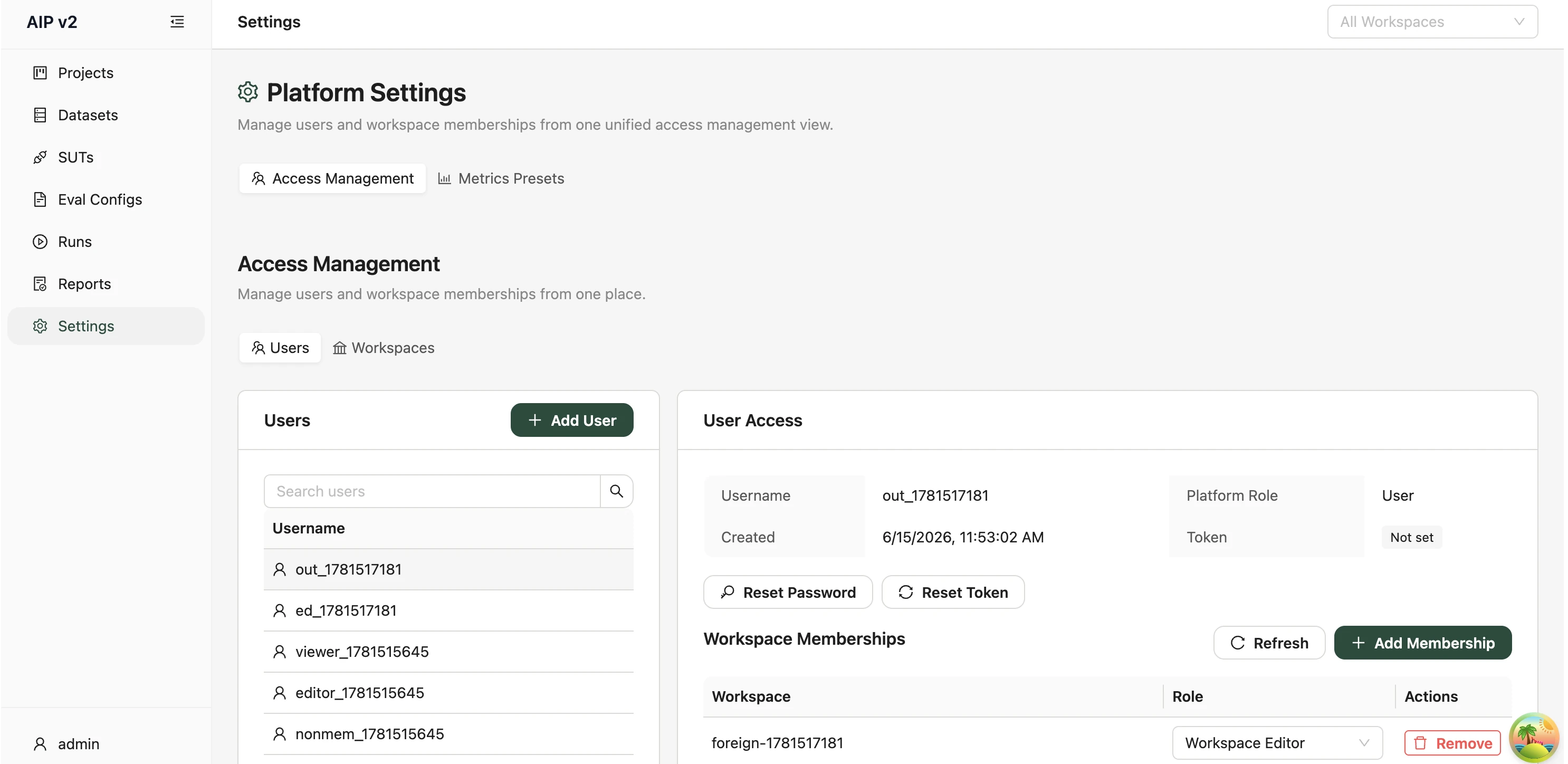Viewport: 1568px width, 764px height.
Task: Click the Projects board icon
Action: 40,73
